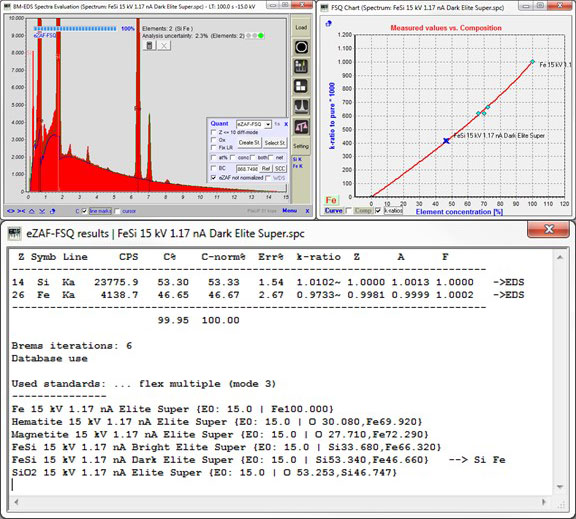Click the Ref button
This screenshot has width=576, height=519.
point(266,169)
